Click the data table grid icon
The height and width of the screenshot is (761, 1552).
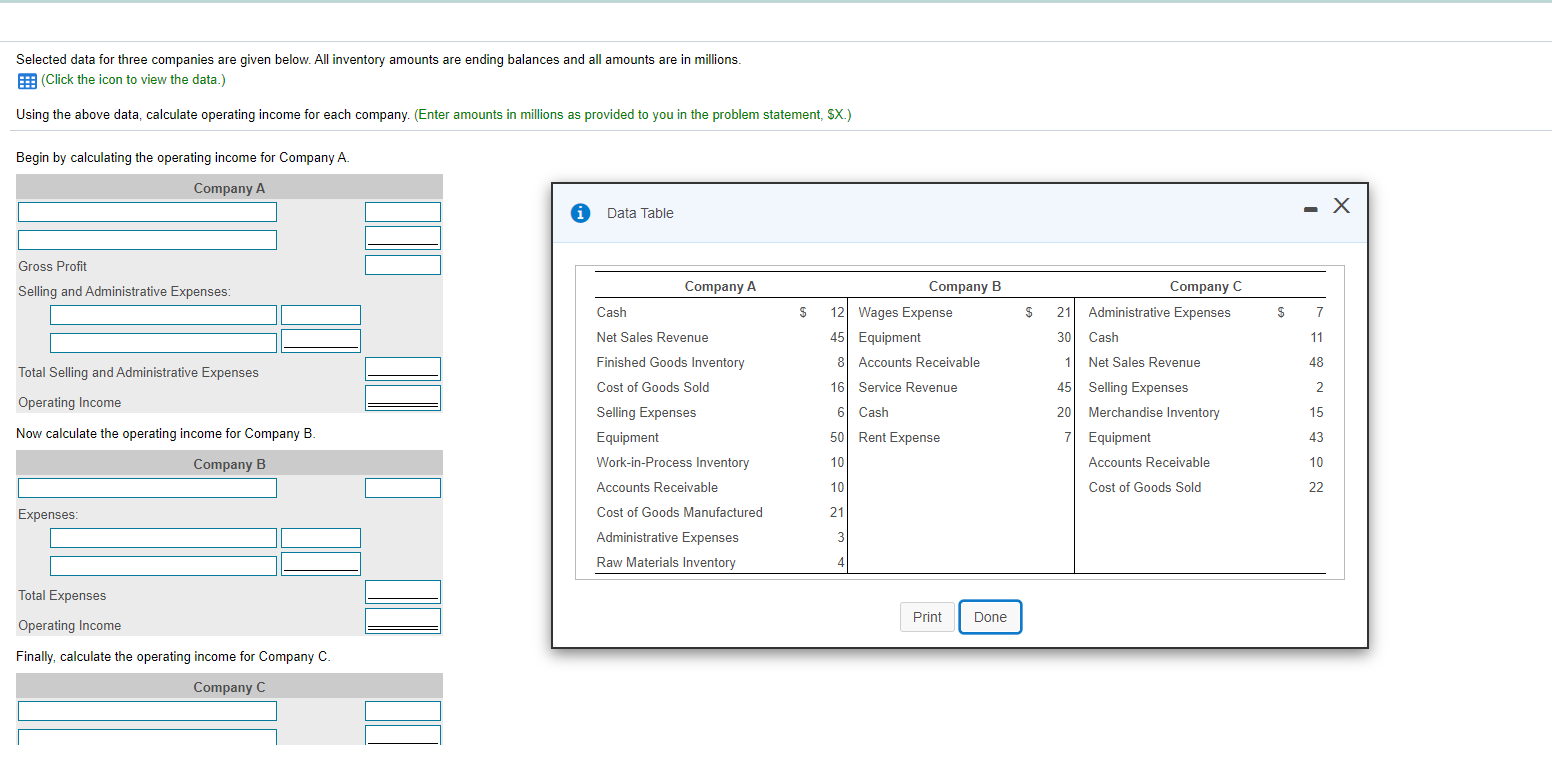point(26,80)
